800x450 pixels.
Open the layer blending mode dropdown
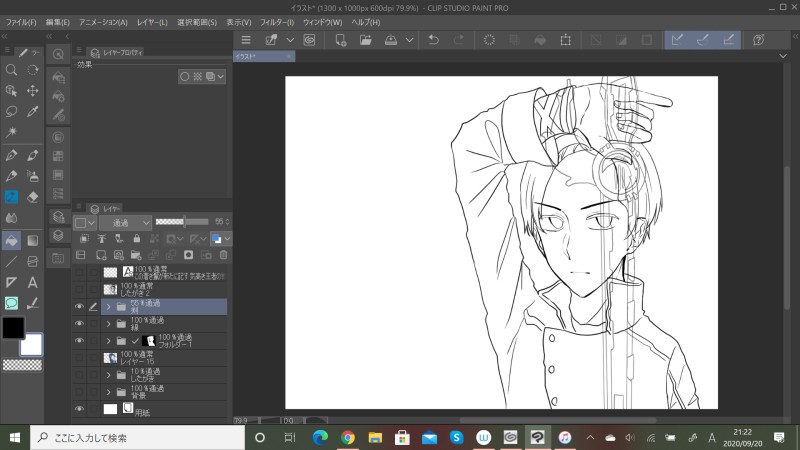125,221
